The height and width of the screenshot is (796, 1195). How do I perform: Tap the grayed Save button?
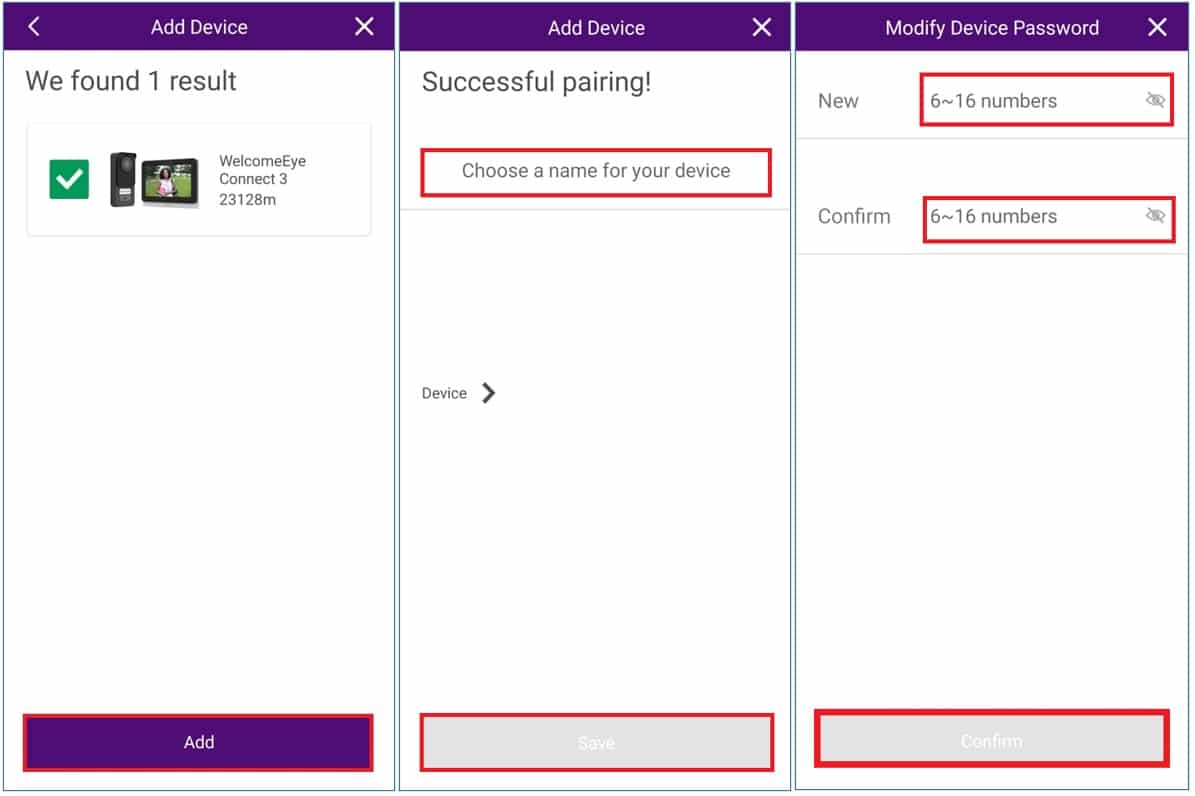click(597, 743)
